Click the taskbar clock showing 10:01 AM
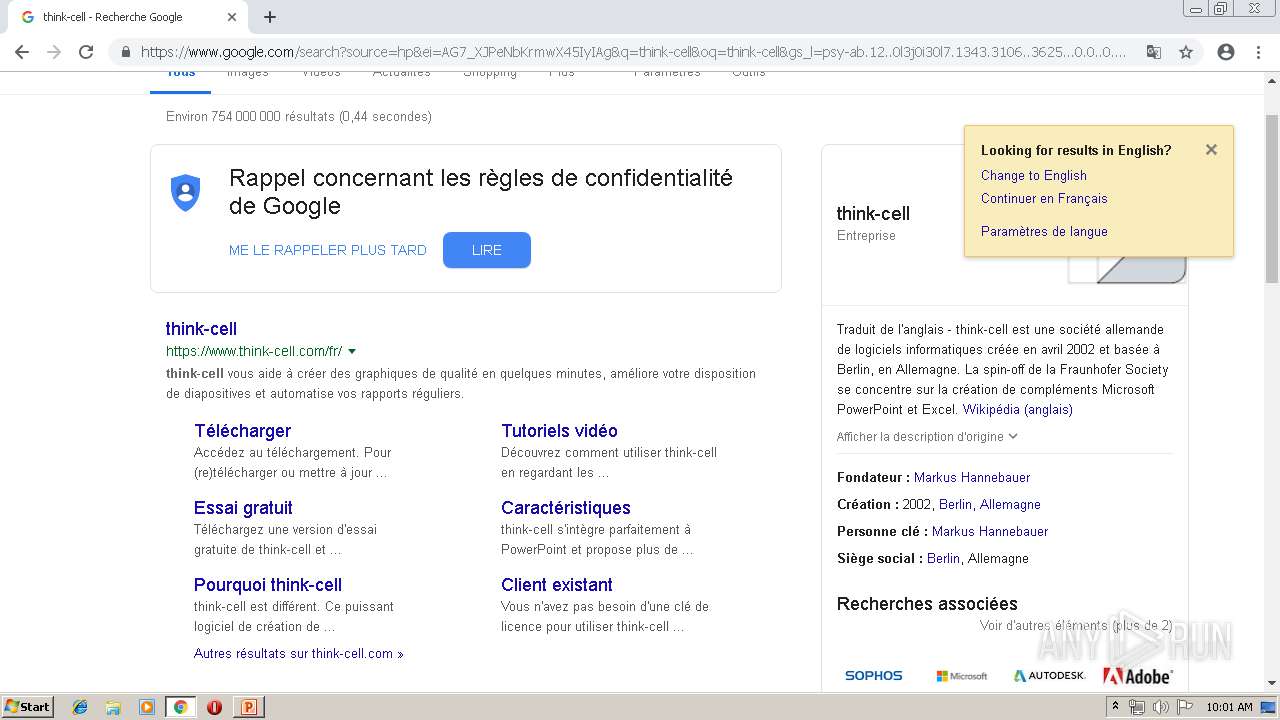 (1229, 707)
